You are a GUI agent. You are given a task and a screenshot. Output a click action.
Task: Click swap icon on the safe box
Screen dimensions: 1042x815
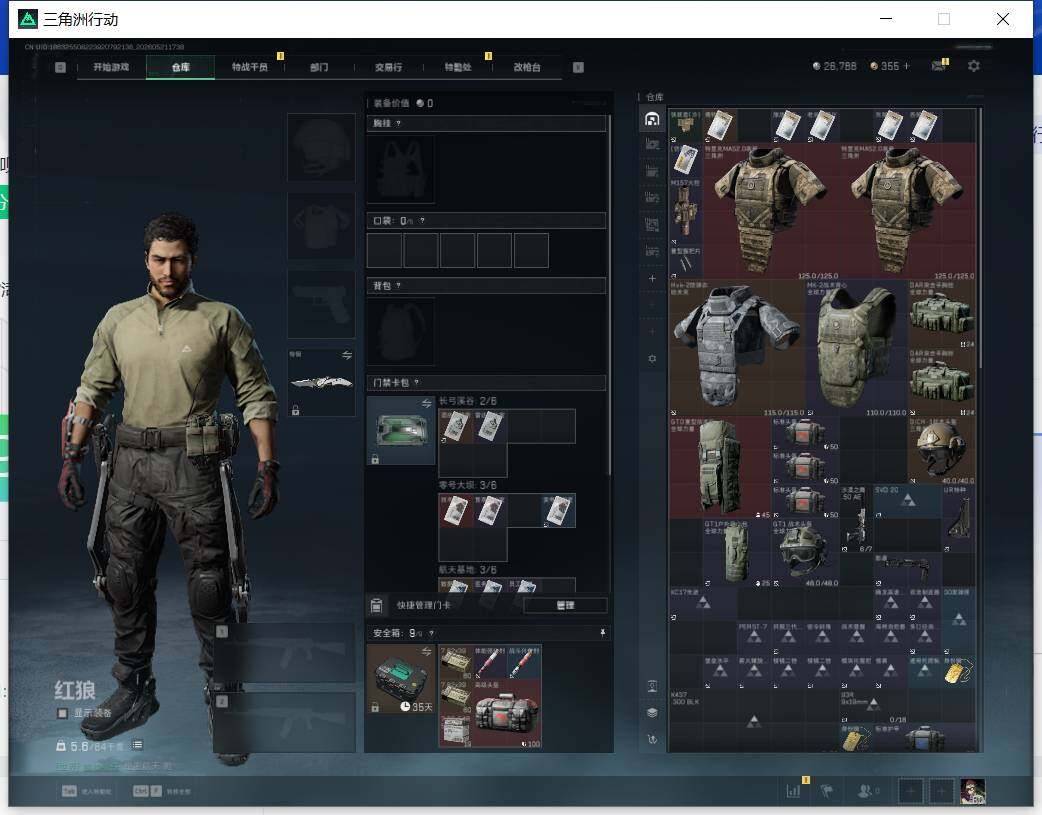[427, 651]
